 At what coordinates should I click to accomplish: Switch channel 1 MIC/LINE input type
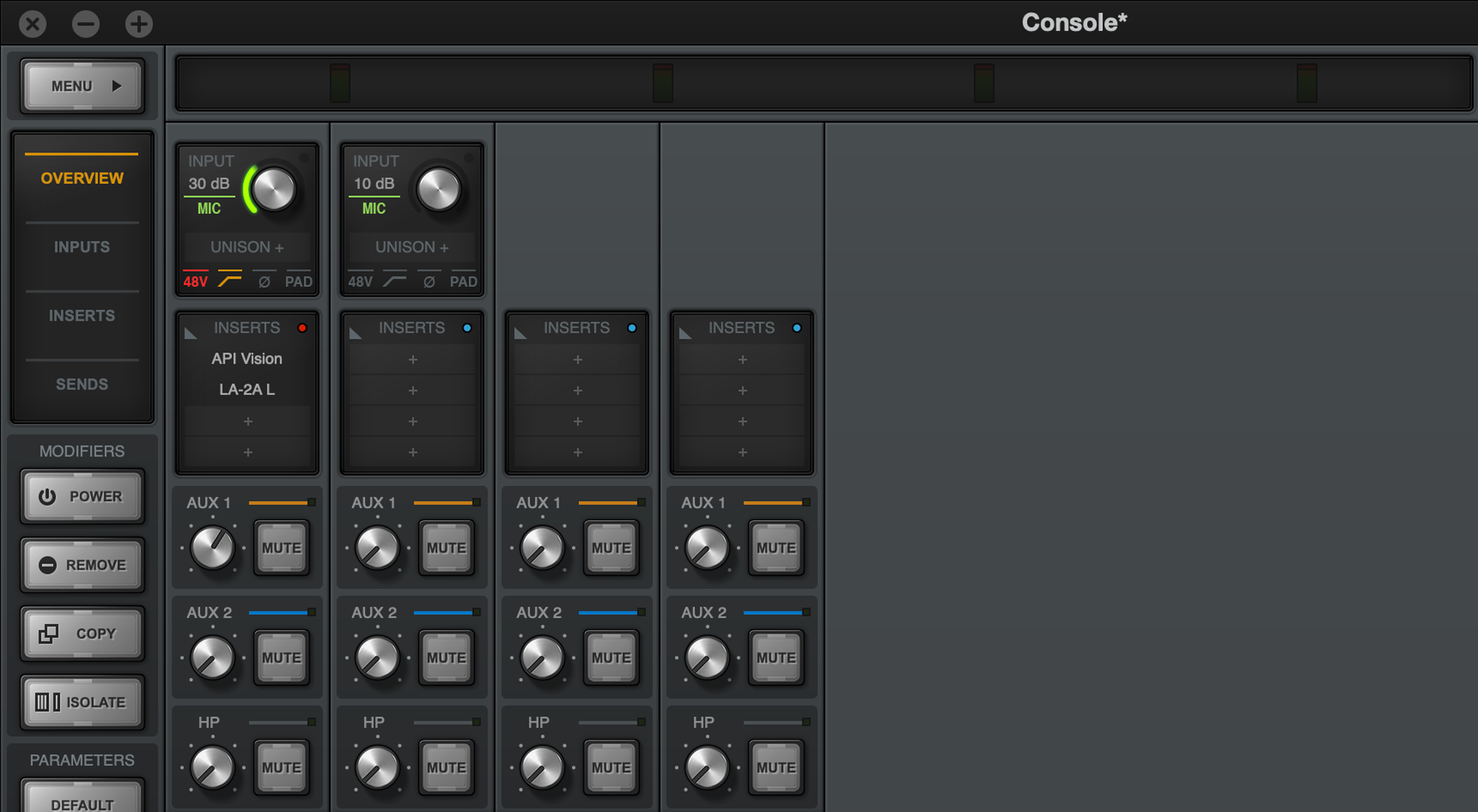click(209, 208)
